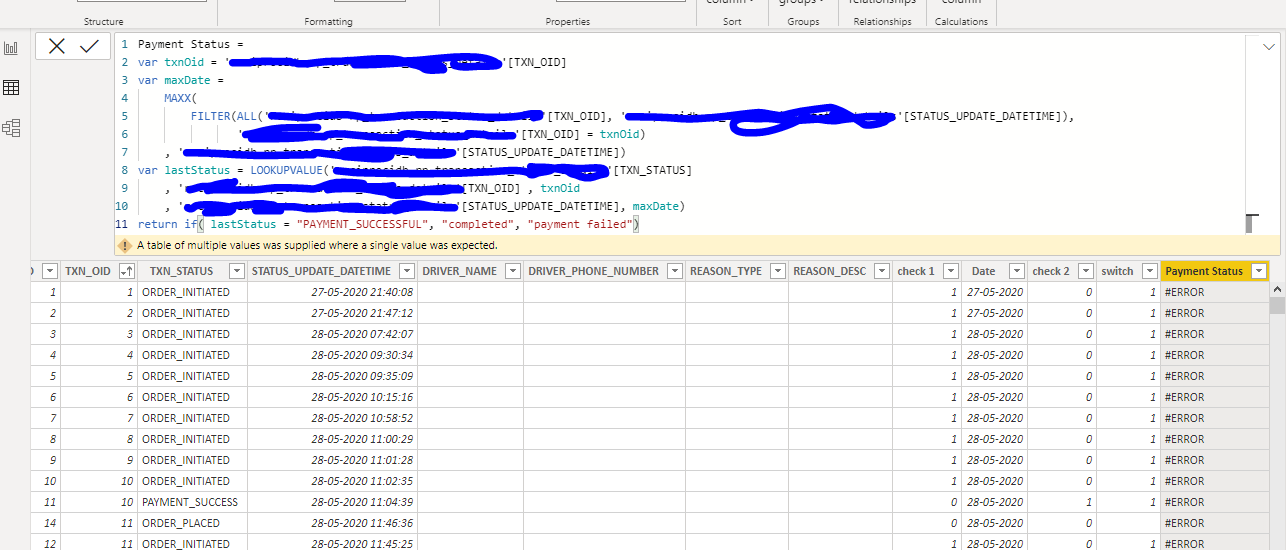Open the Payment Status column filter dropdown
The height and width of the screenshot is (550, 1286).
tap(1258, 271)
